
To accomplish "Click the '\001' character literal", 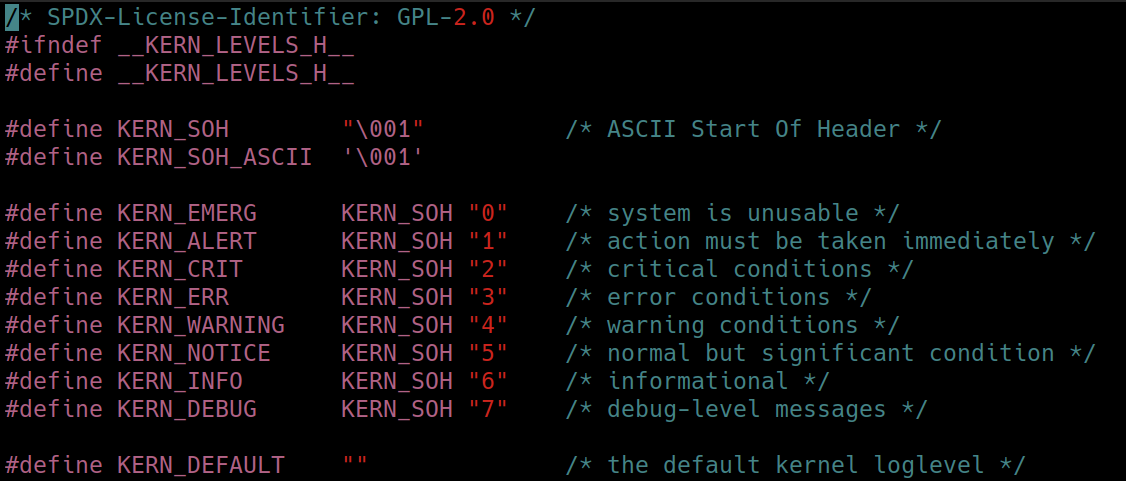I will (x=383, y=158).
